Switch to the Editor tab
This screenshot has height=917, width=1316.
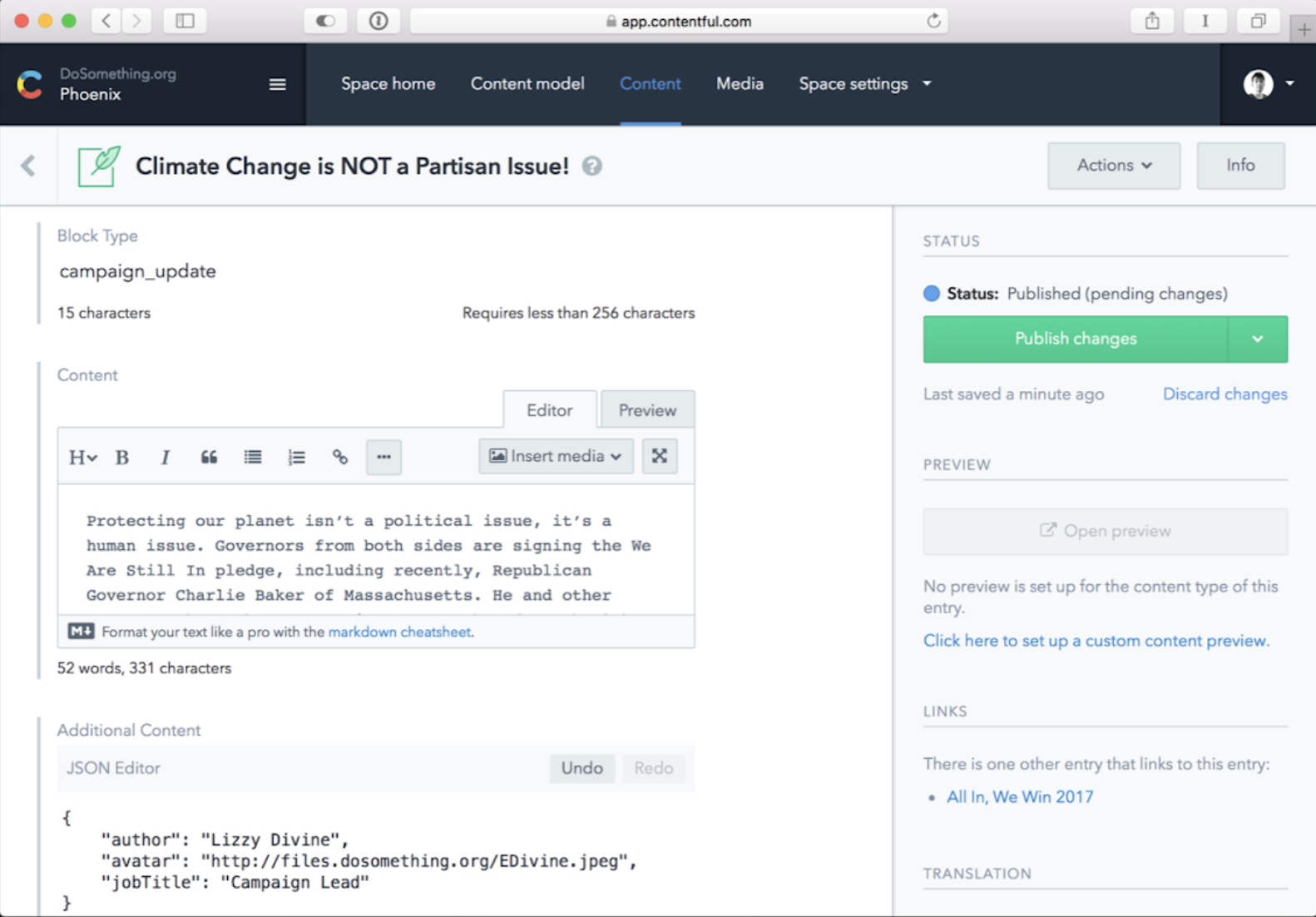550,410
